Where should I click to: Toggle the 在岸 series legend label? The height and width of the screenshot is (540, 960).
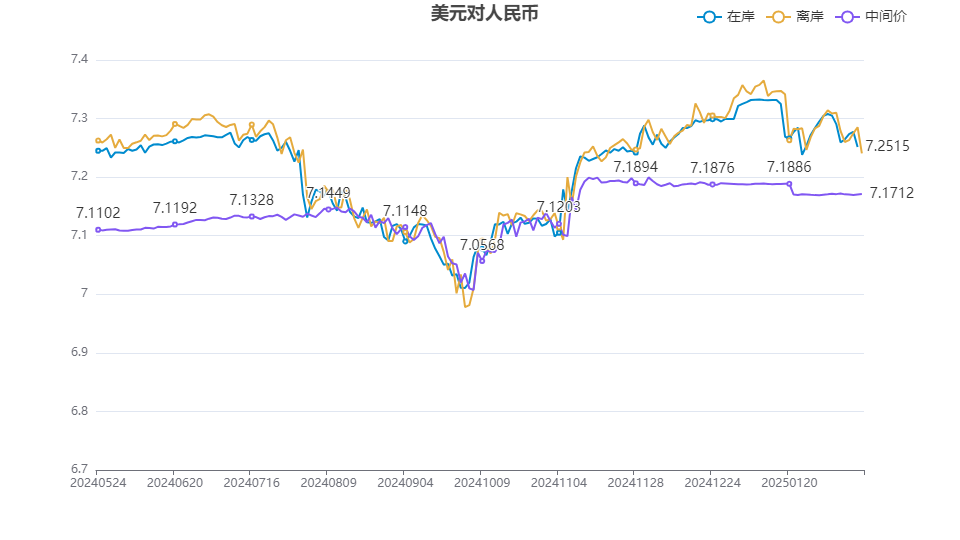(x=739, y=17)
